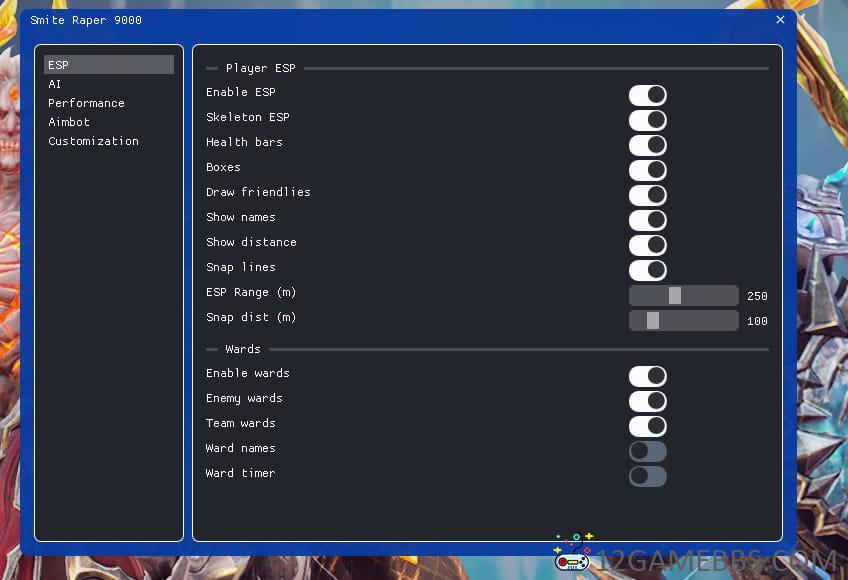Switch off Draw friendlies
Image resolution: width=848 pixels, height=580 pixels.
pos(647,195)
